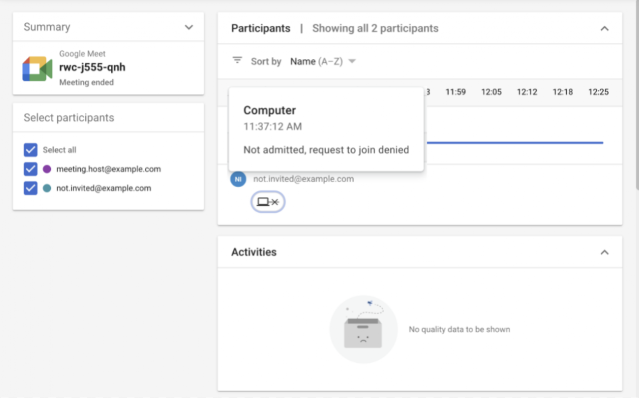Click the purple dot next to meeting.host@example.com

(x=47, y=169)
